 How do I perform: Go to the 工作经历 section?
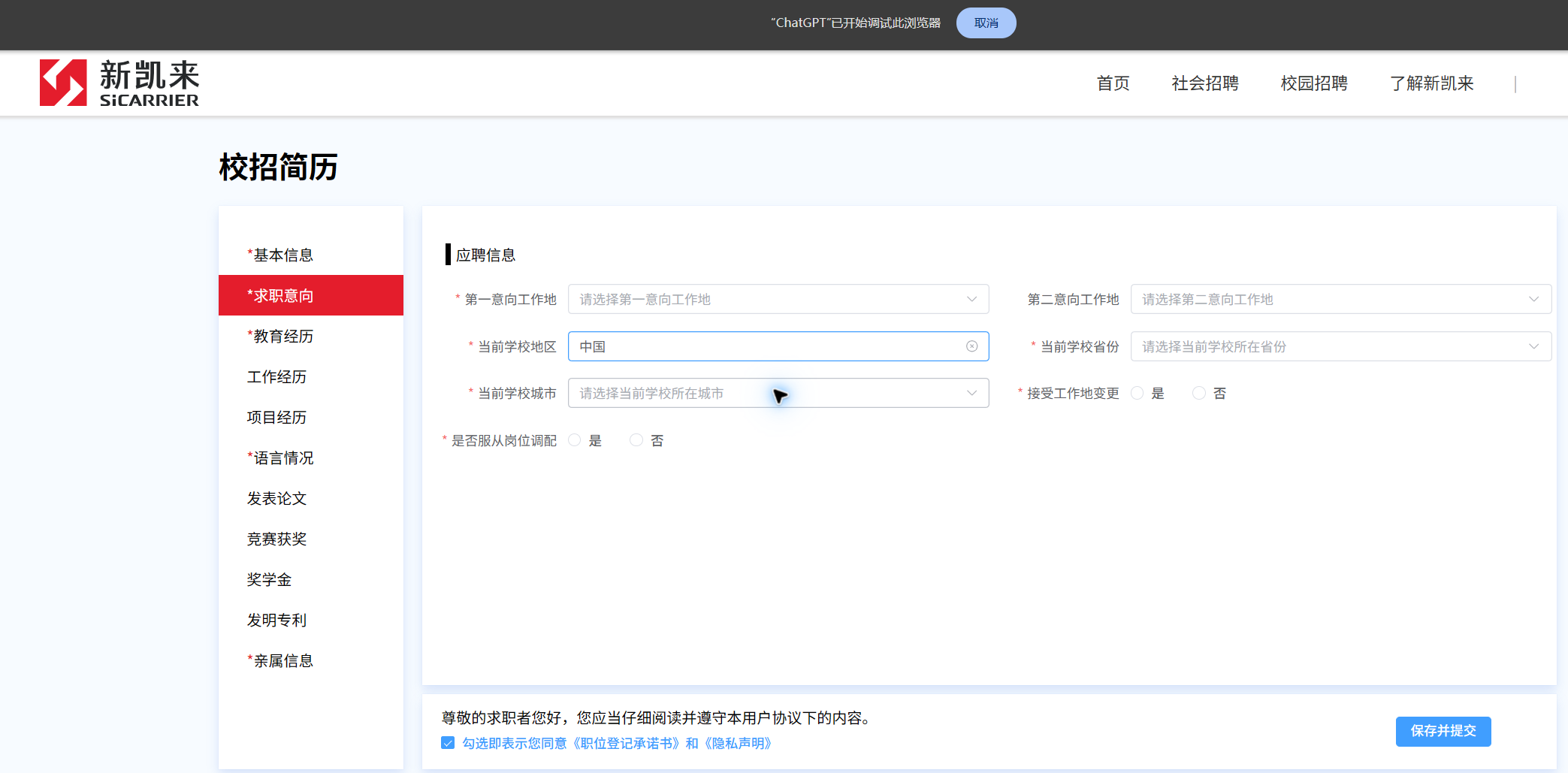click(311, 376)
